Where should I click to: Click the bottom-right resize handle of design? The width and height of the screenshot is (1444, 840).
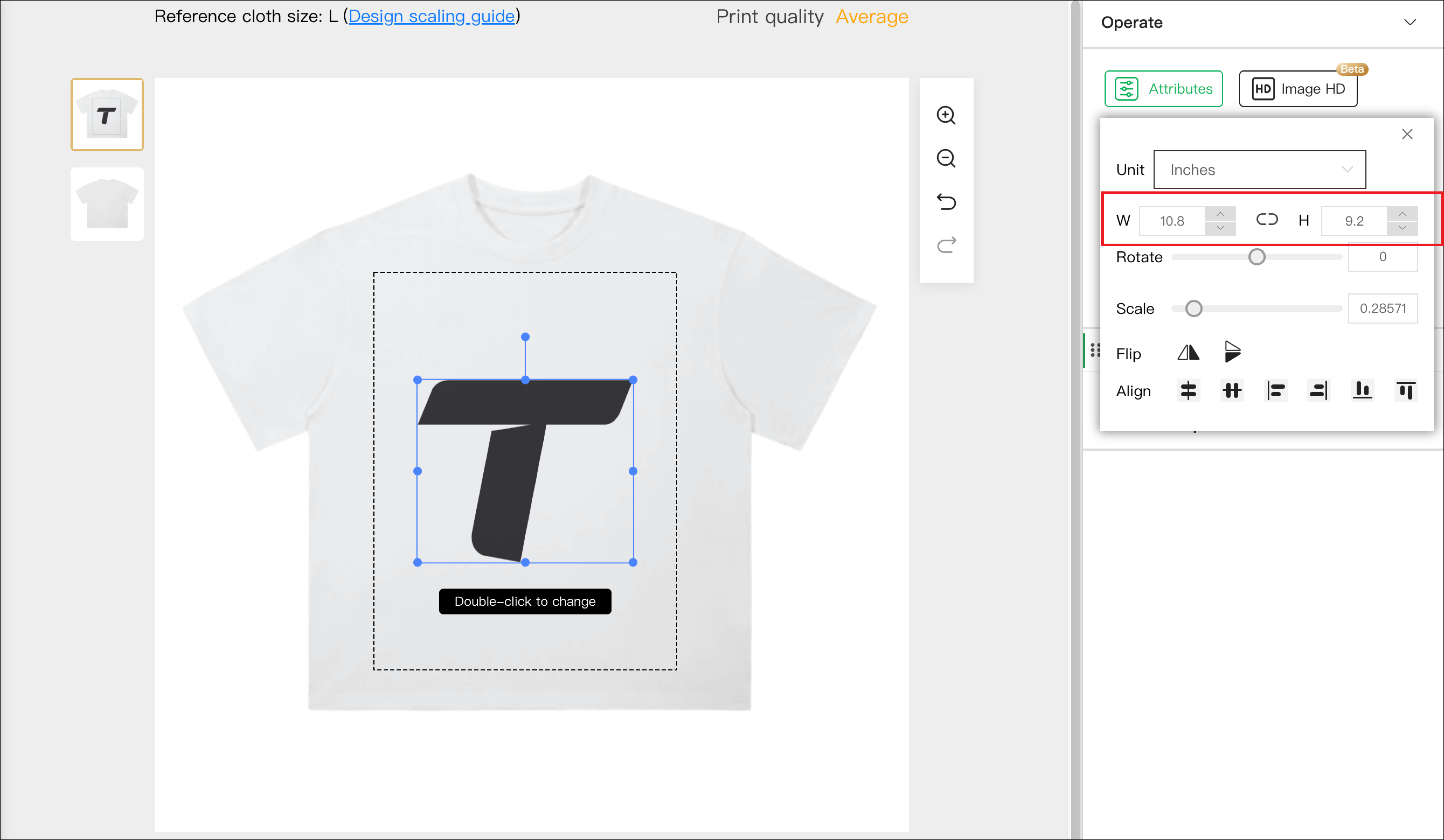coord(633,562)
